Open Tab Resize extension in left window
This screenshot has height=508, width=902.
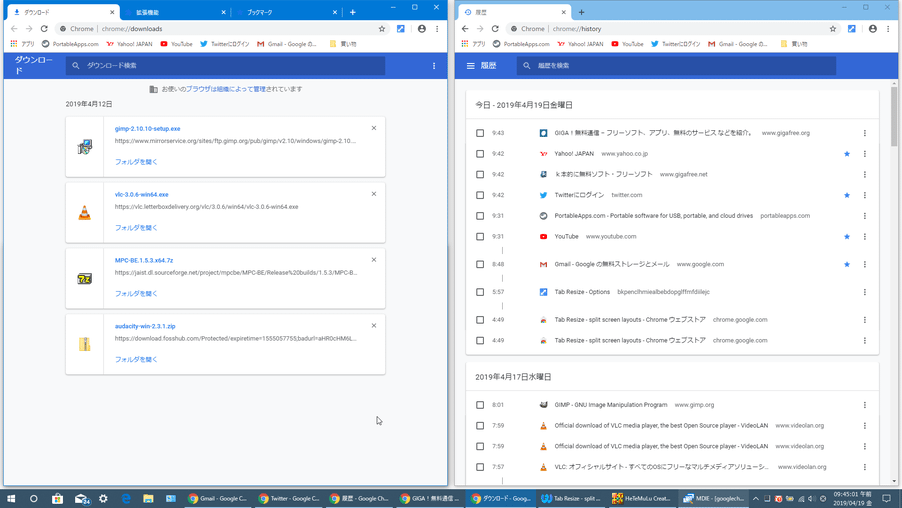click(401, 29)
